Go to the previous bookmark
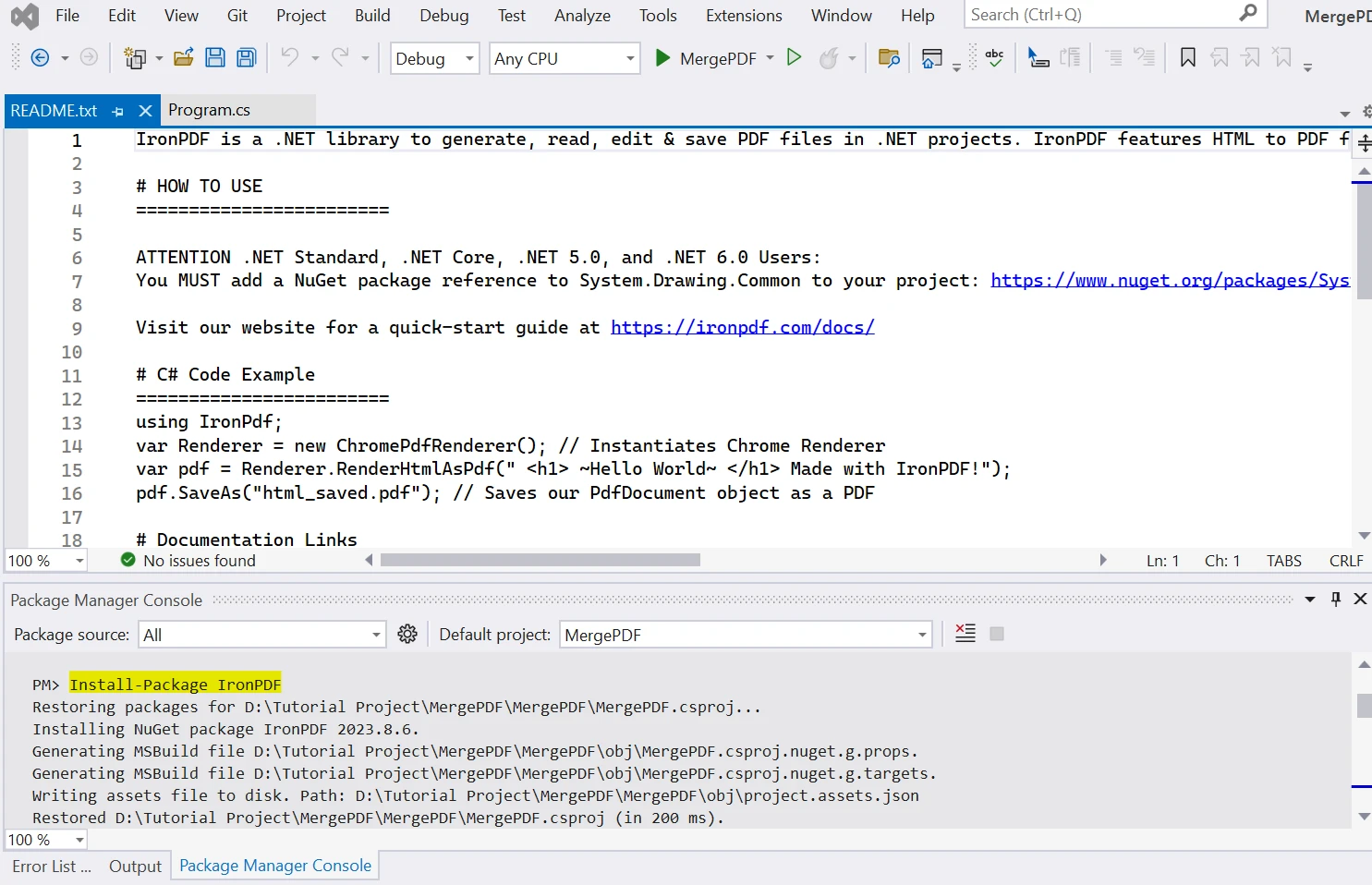 (x=1220, y=57)
